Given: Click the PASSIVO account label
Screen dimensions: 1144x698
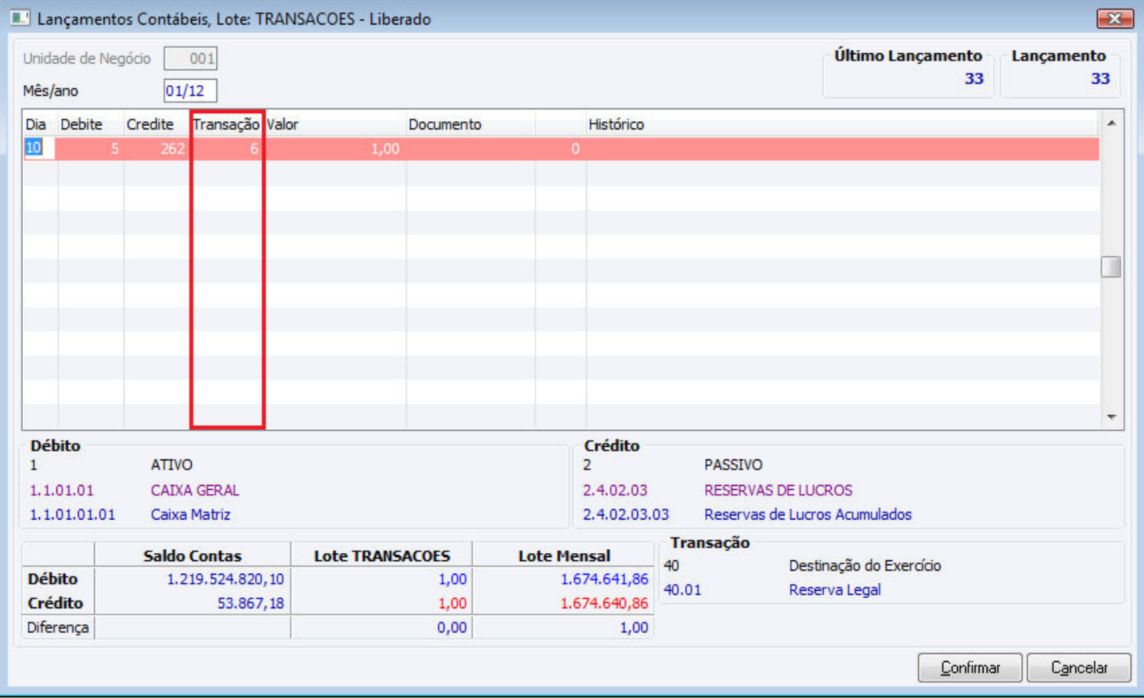Looking at the screenshot, I should click(733, 465).
